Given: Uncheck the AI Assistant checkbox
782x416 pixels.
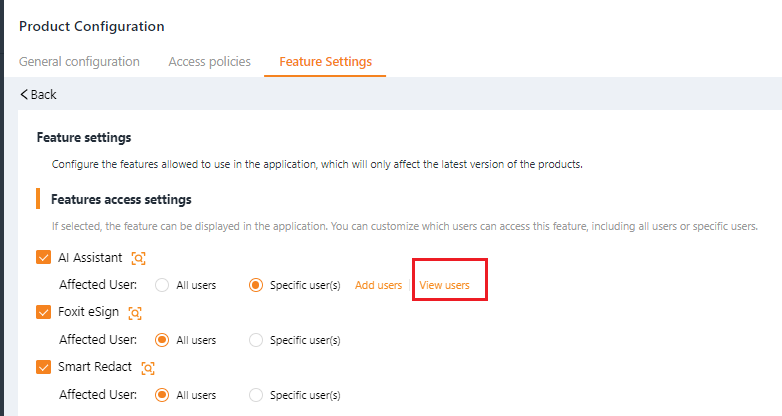Looking at the screenshot, I should (x=43, y=258).
